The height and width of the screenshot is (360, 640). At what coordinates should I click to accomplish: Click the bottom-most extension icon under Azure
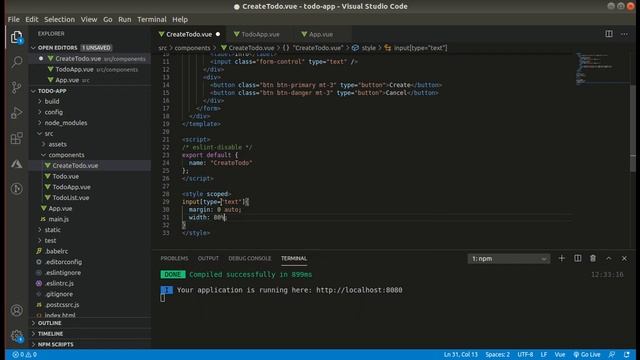tap(16, 189)
